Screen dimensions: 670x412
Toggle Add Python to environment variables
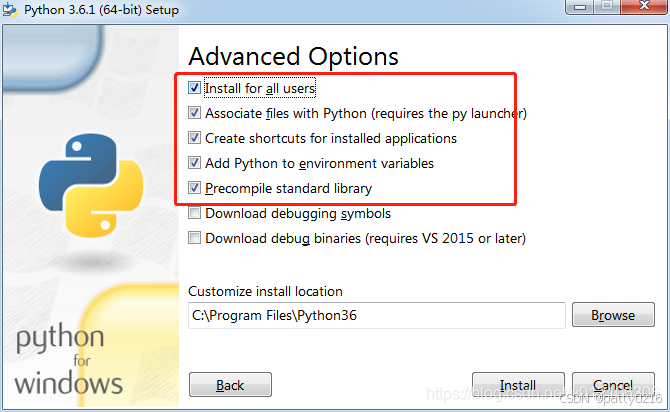point(194,163)
